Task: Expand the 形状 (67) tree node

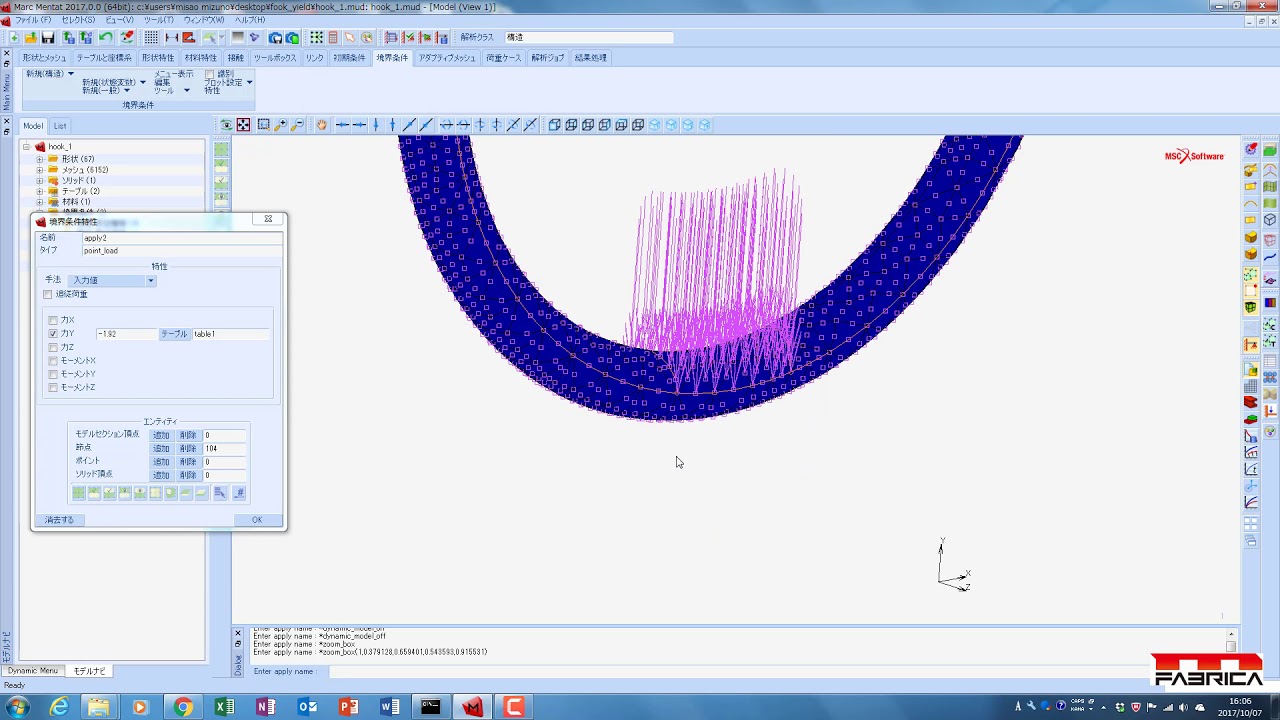Action: [40, 159]
